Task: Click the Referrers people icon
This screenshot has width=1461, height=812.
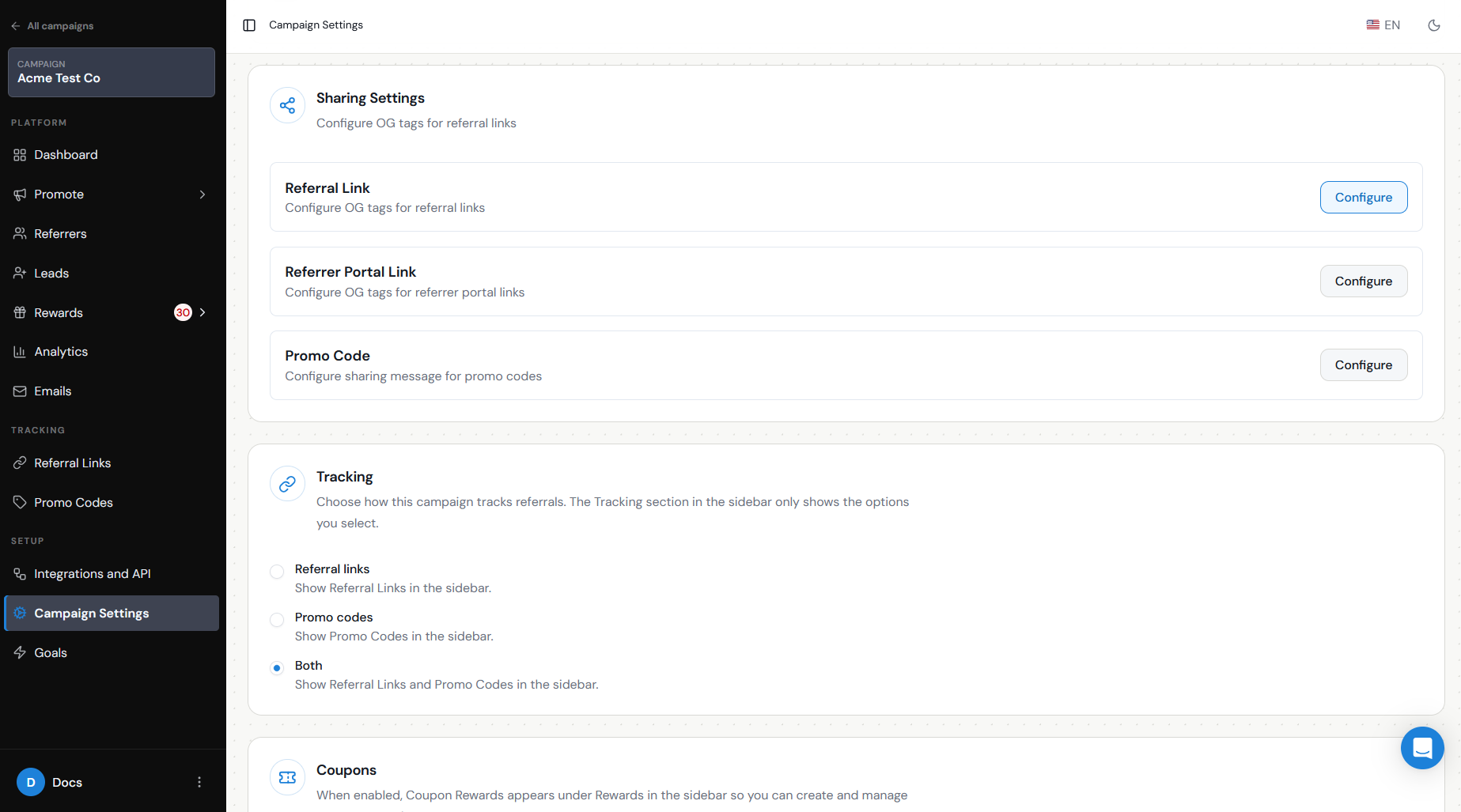Action: tap(20, 234)
